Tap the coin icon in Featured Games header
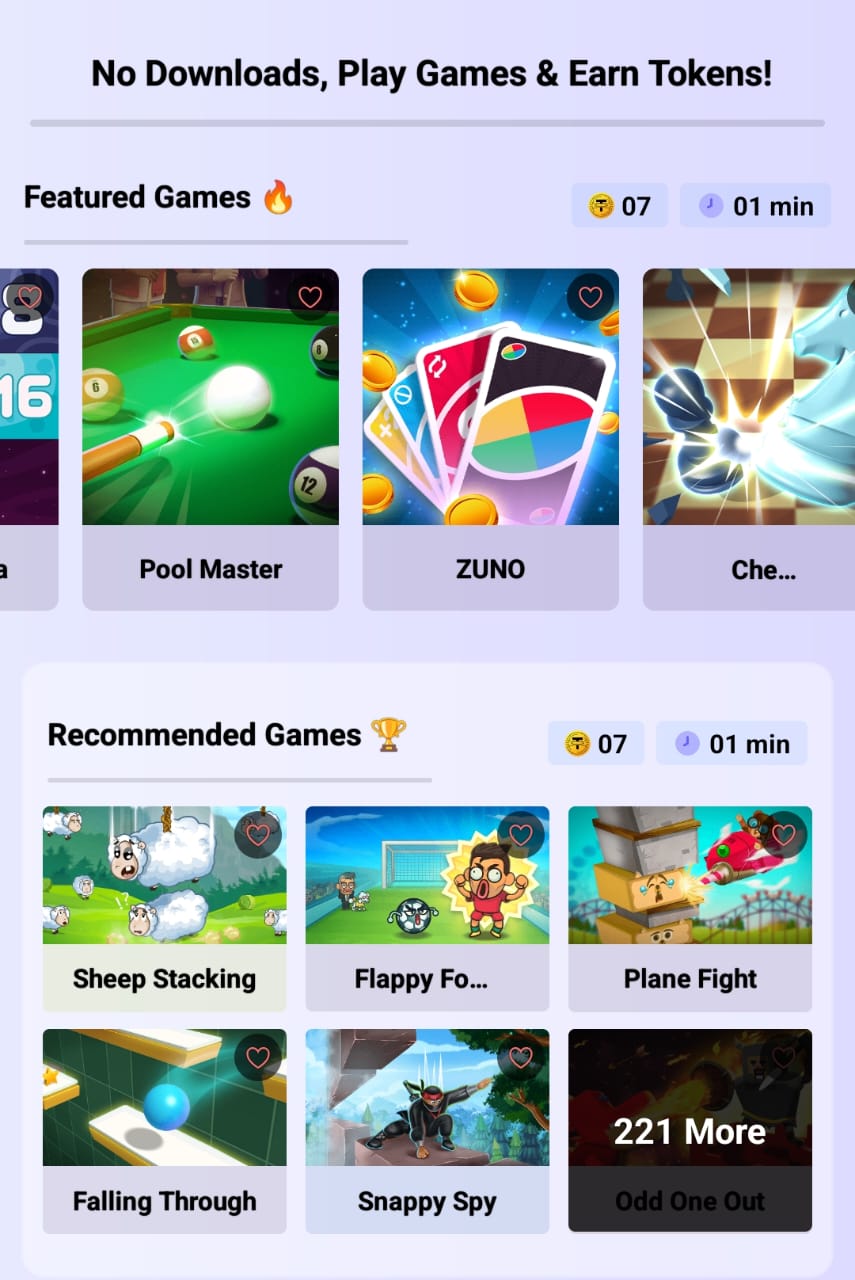855x1280 pixels. (600, 206)
